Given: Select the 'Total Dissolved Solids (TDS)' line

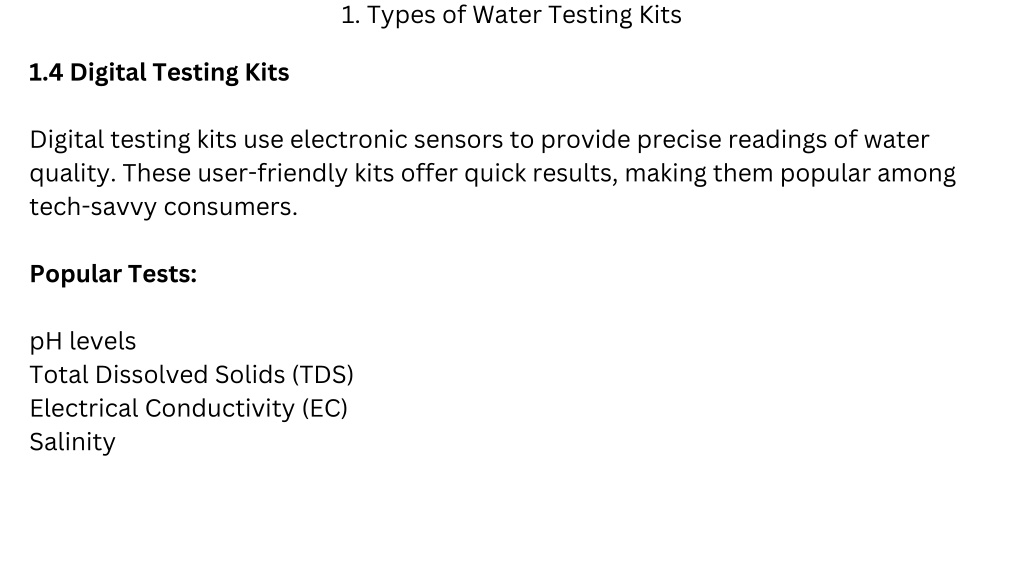Looking at the screenshot, I should tap(191, 375).
